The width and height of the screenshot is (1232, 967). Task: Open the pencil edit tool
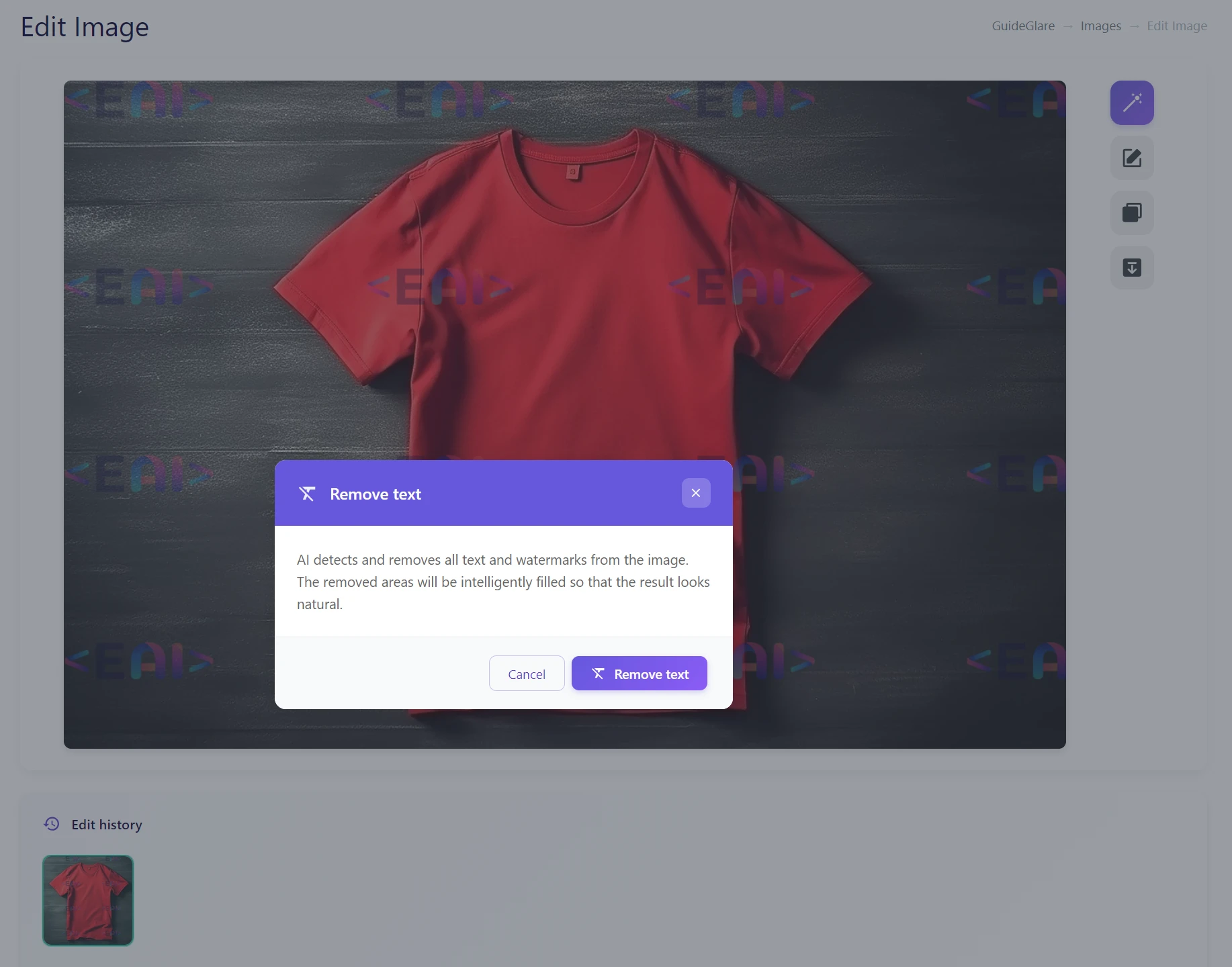(x=1131, y=158)
